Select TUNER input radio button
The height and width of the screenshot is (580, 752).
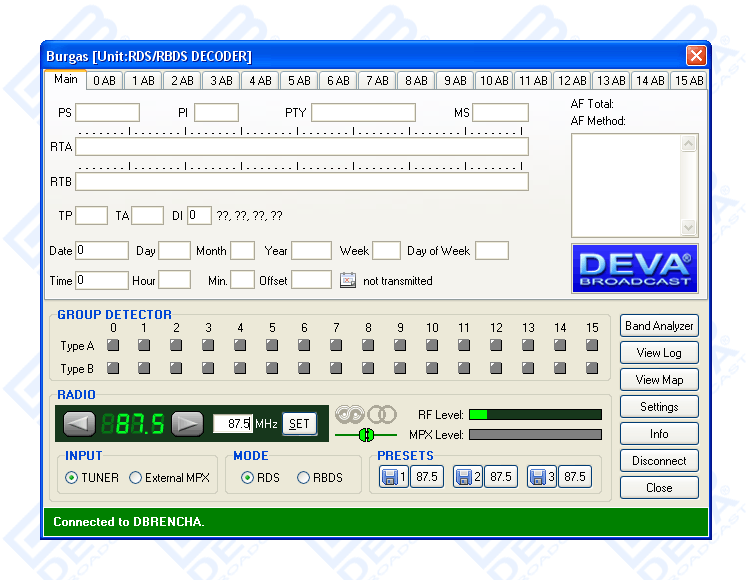tap(71, 478)
